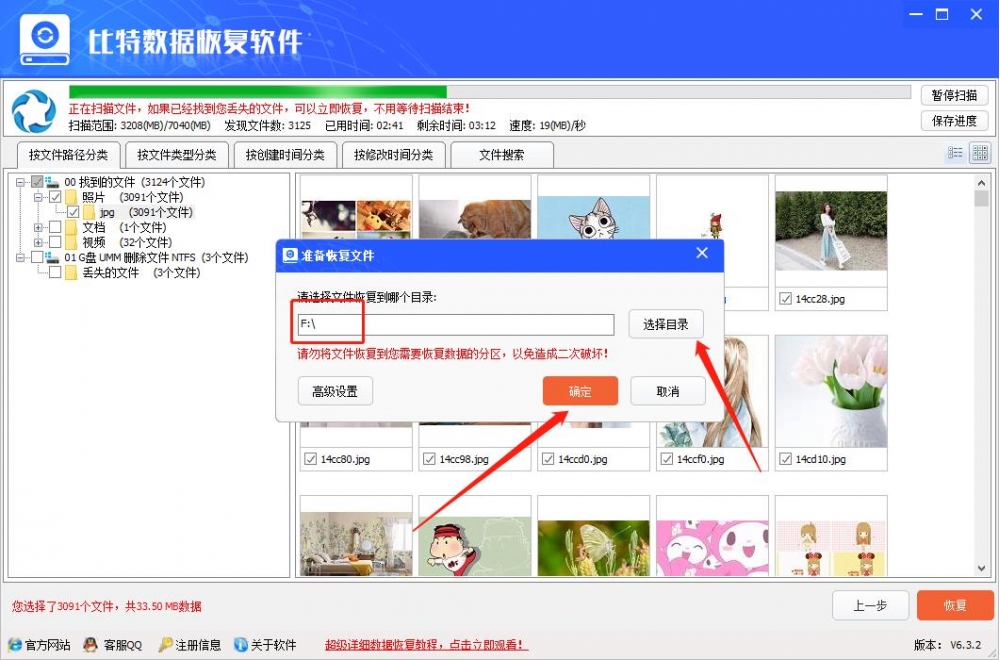This screenshot has height=660, width=1000.
Task: Switch to the 按文件类型分类 tab
Action: (177, 155)
